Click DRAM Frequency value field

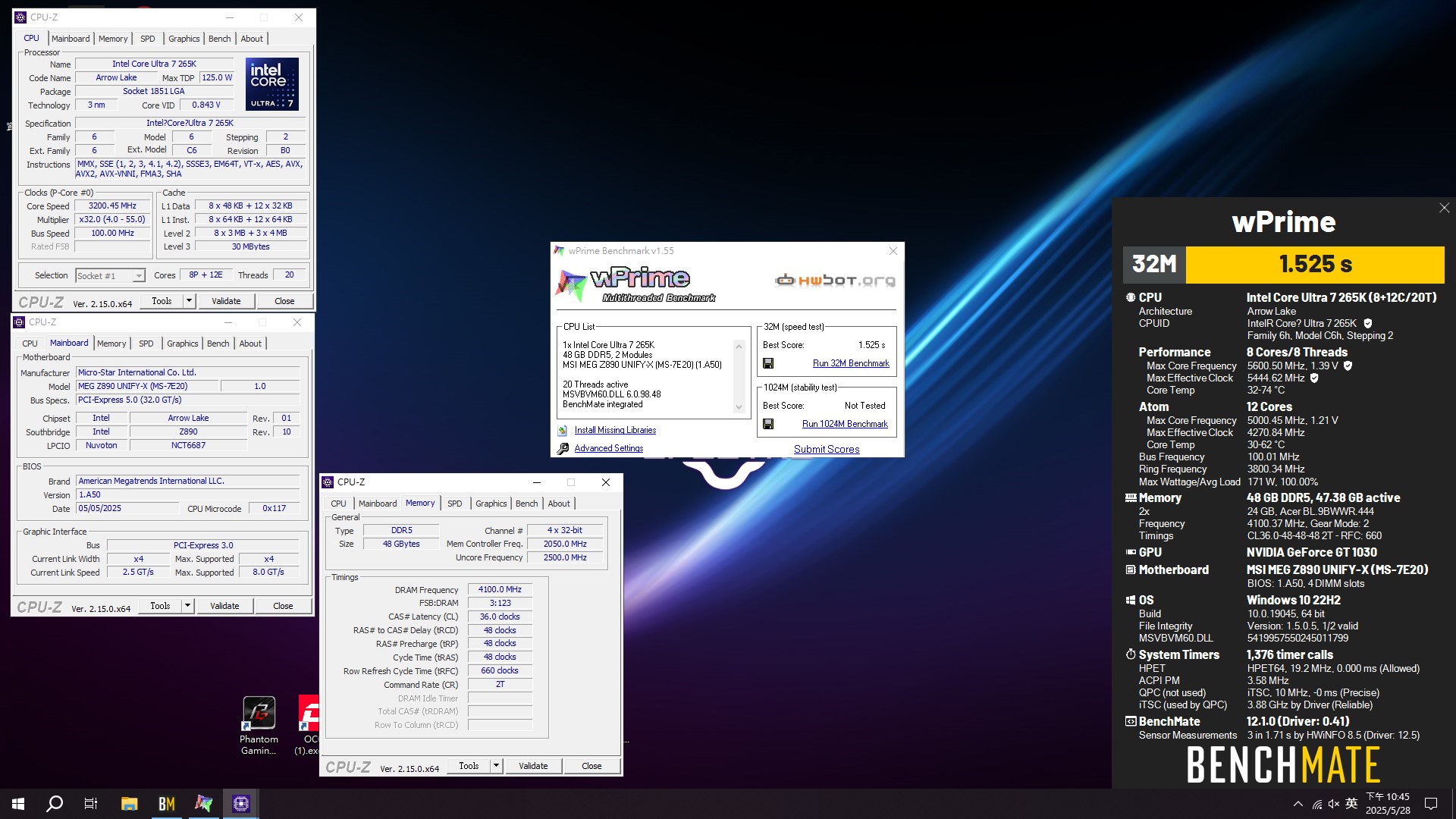point(500,590)
